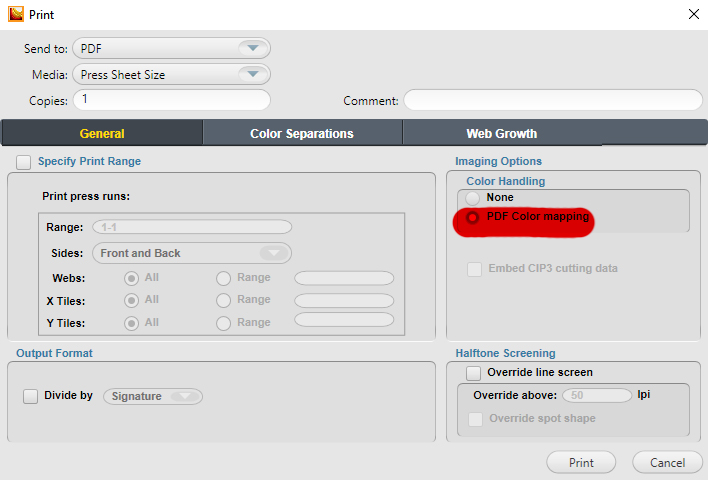708x480 pixels.
Task: Toggle Embed CIP3 cutting data checkbox
Action: [475, 269]
